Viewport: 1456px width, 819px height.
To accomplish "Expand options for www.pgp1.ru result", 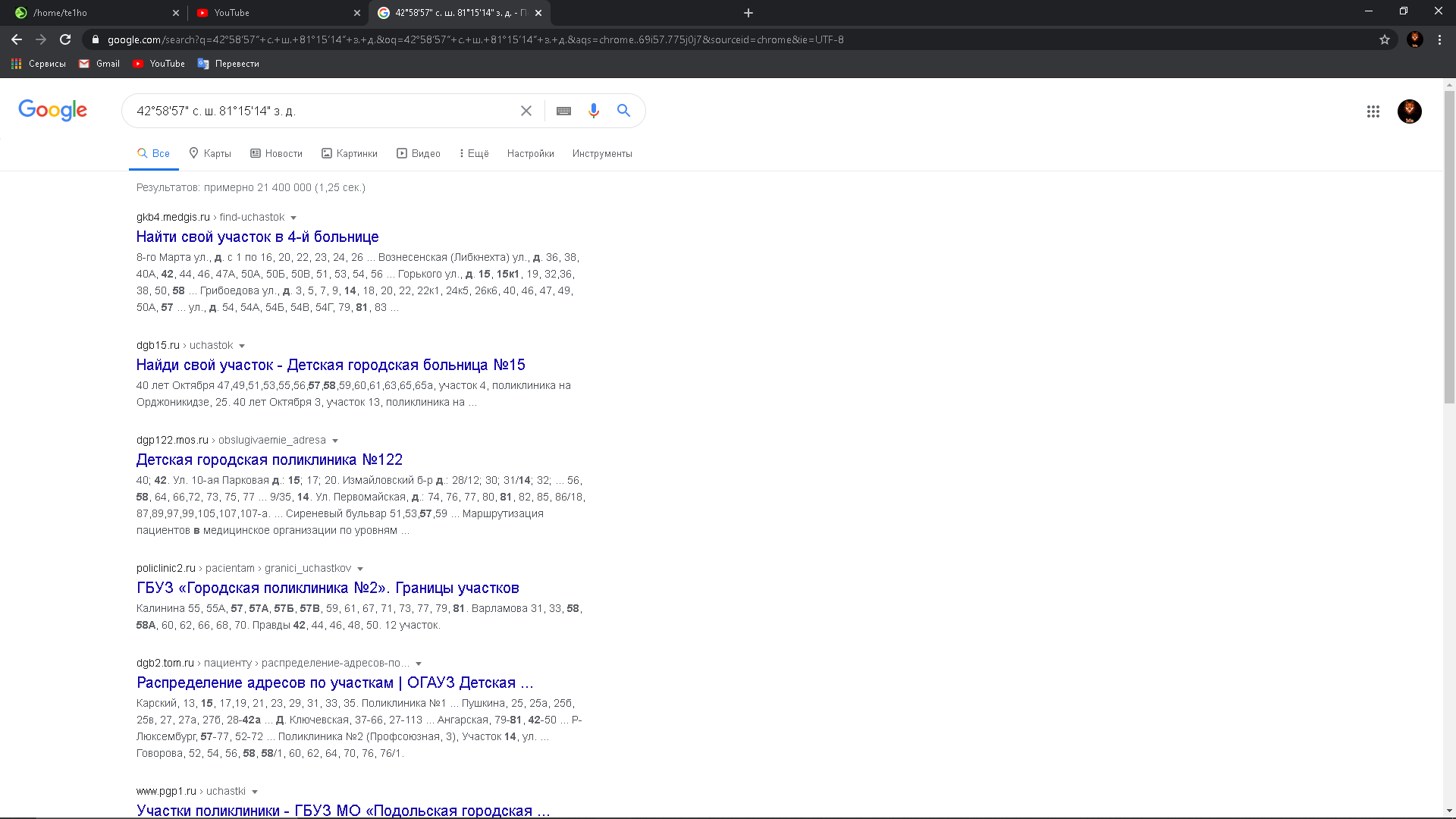I will coord(255,792).
